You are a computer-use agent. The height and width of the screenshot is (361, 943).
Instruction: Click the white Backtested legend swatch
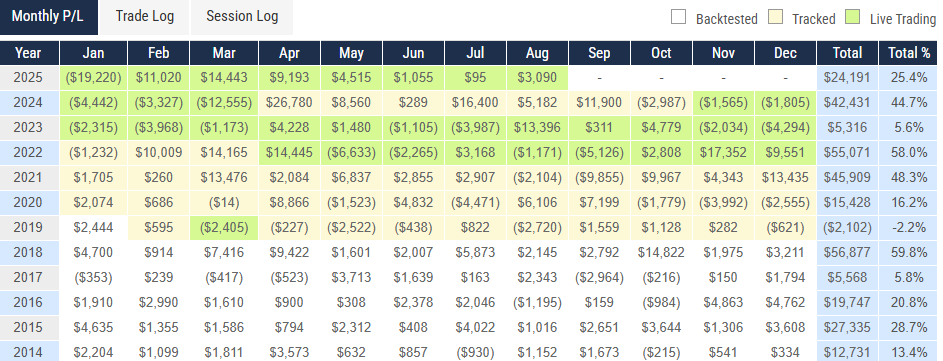pos(678,17)
